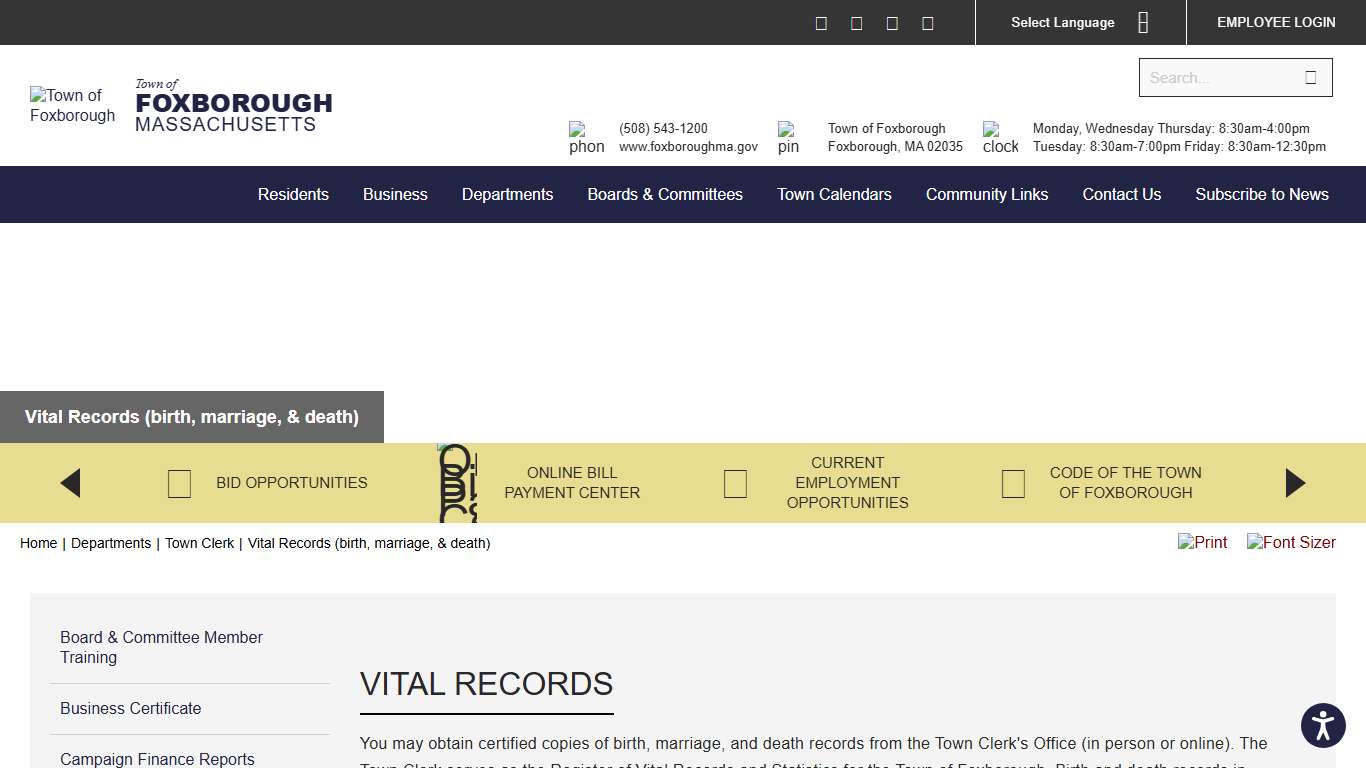
Task: Click inside the Search input field
Action: point(1220,77)
